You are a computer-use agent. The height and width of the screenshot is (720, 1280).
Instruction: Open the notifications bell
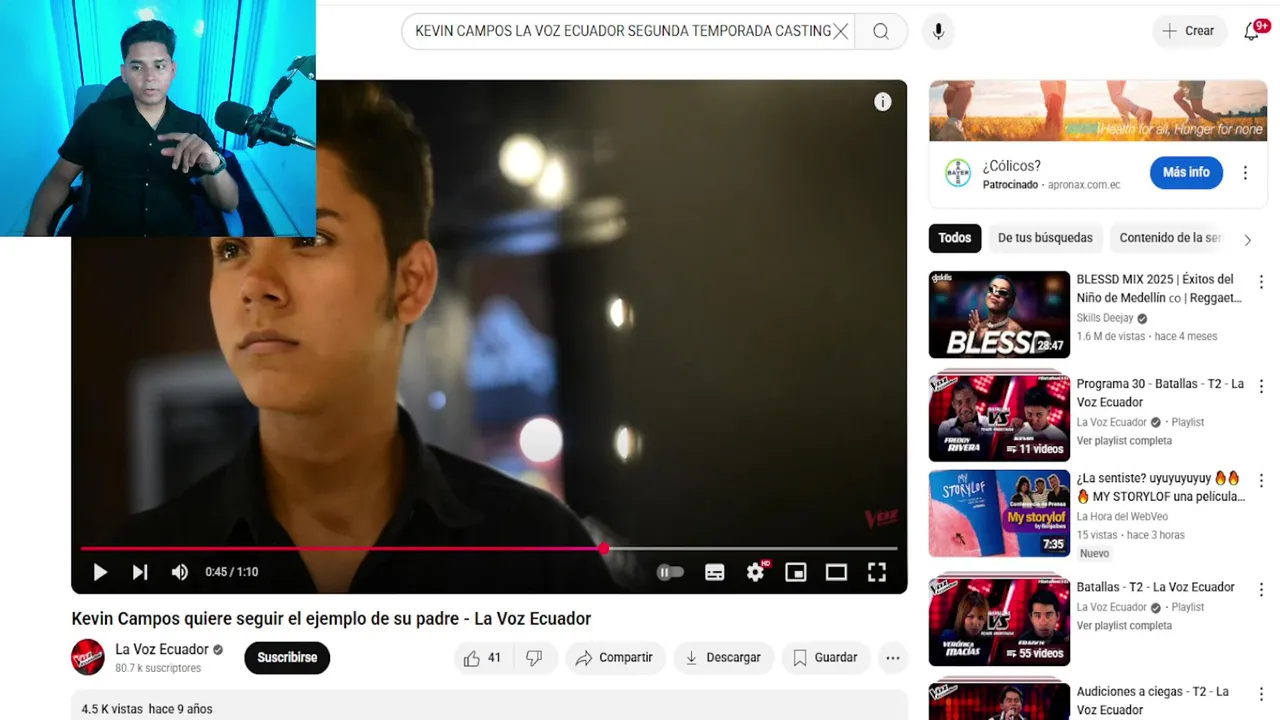1252,31
